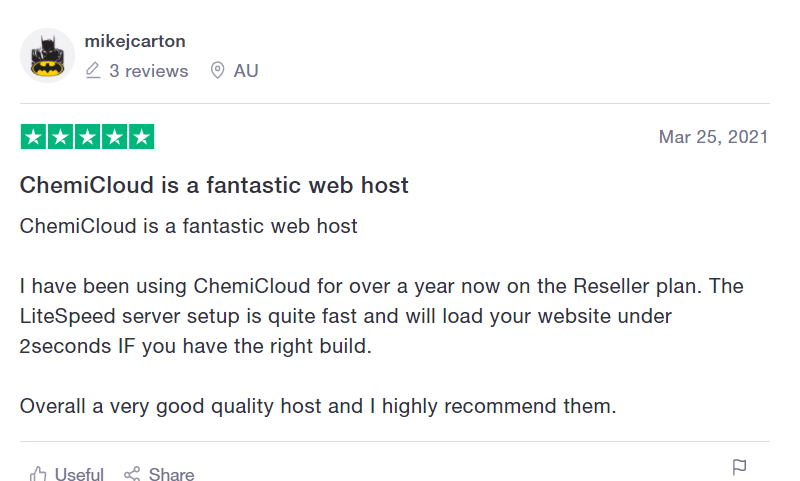Image resolution: width=800 pixels, height=481 pixels.
Task: Click the fifth green rating star
Action: click(x=141, y=137)
